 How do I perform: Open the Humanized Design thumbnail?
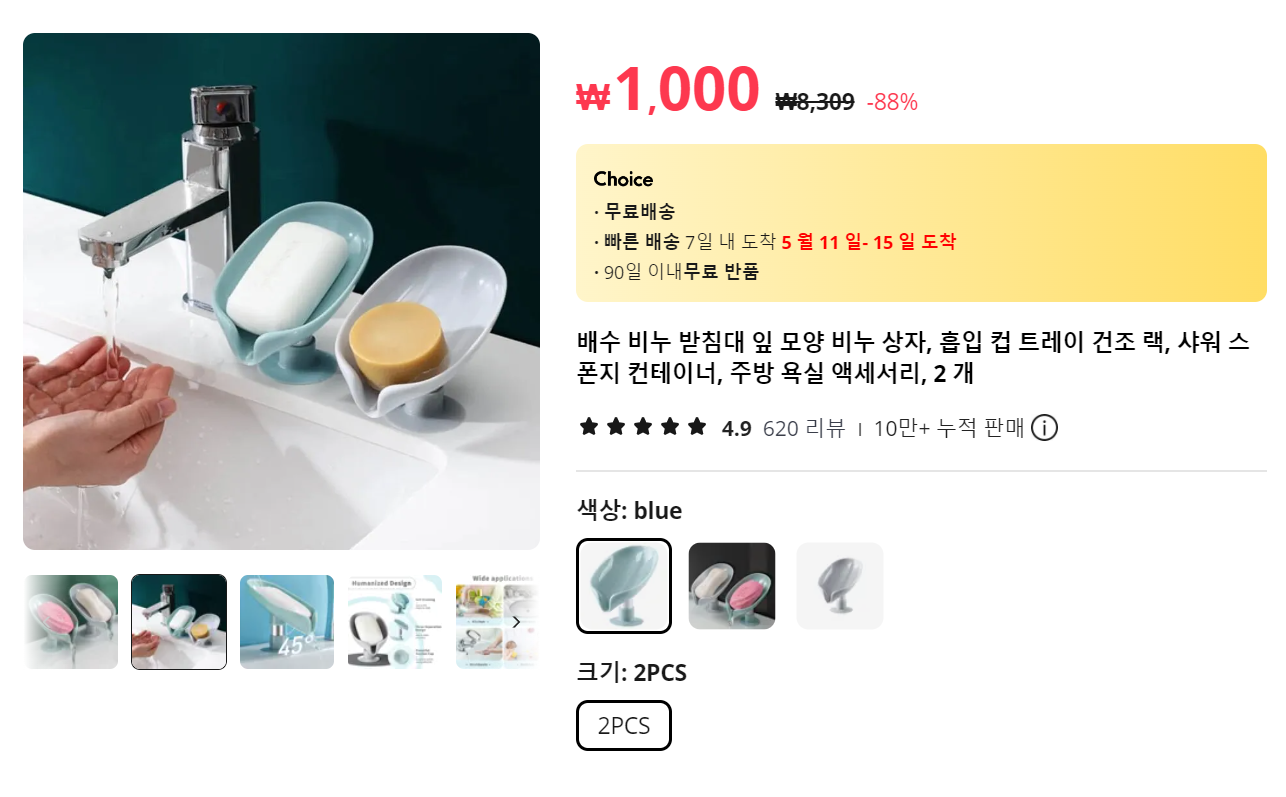click(x=395, y=622)
